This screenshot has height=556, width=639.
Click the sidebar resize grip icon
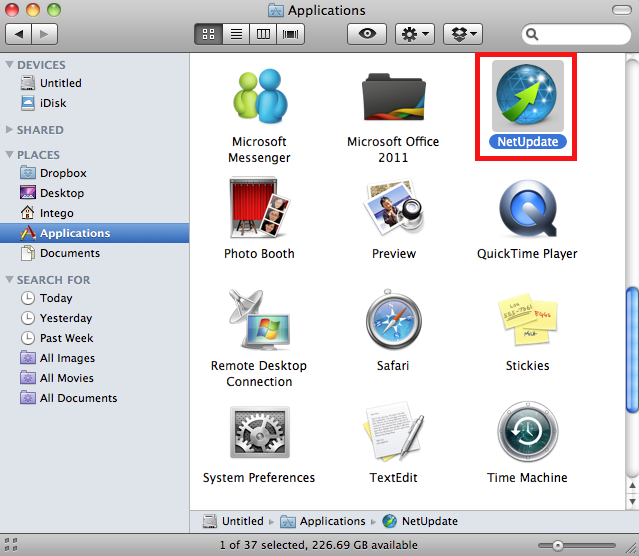(x=11, y=545)
